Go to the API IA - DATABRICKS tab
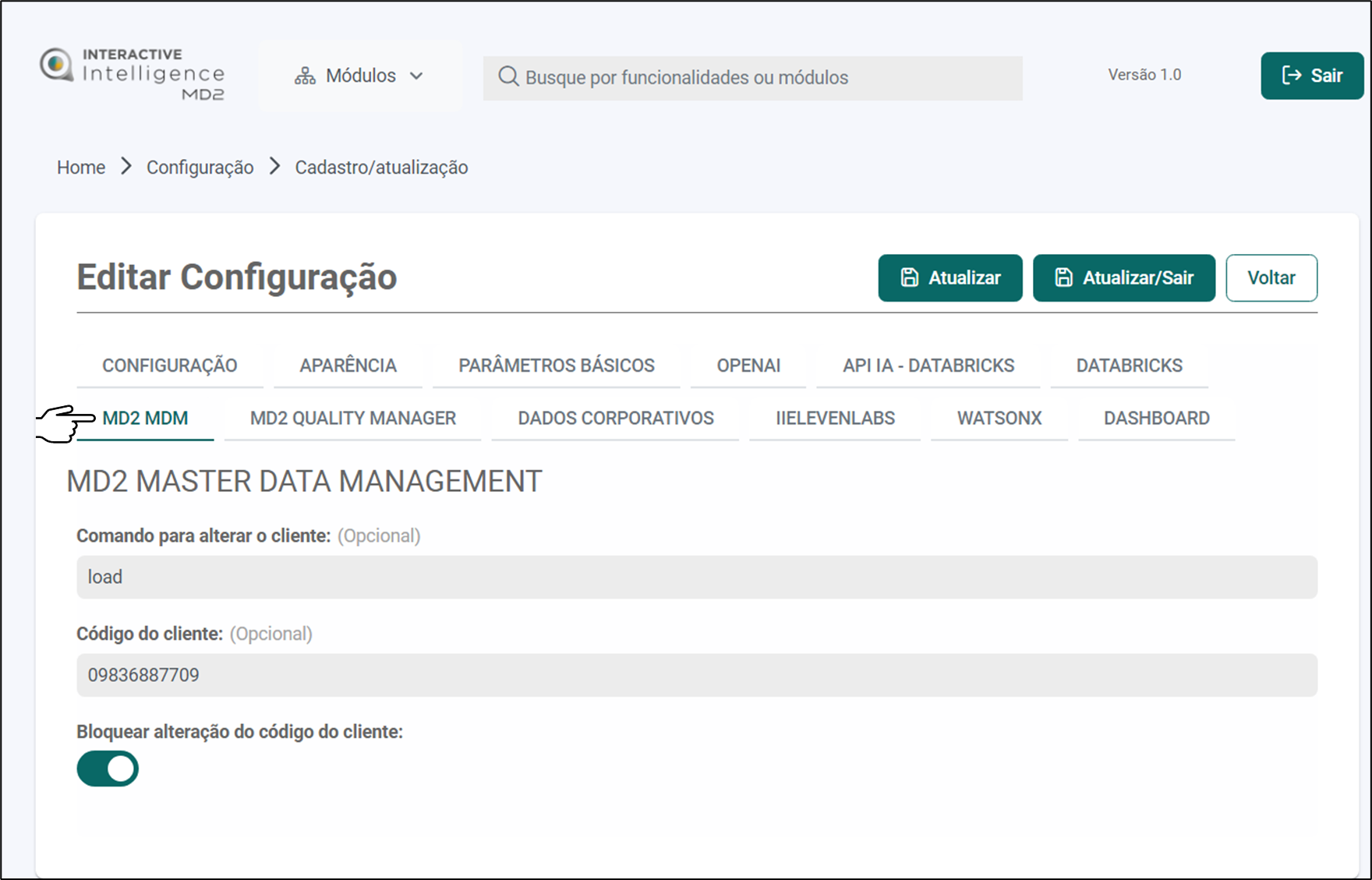The height and width of the screenshot is (880, 1372). (x=928, y=366)
